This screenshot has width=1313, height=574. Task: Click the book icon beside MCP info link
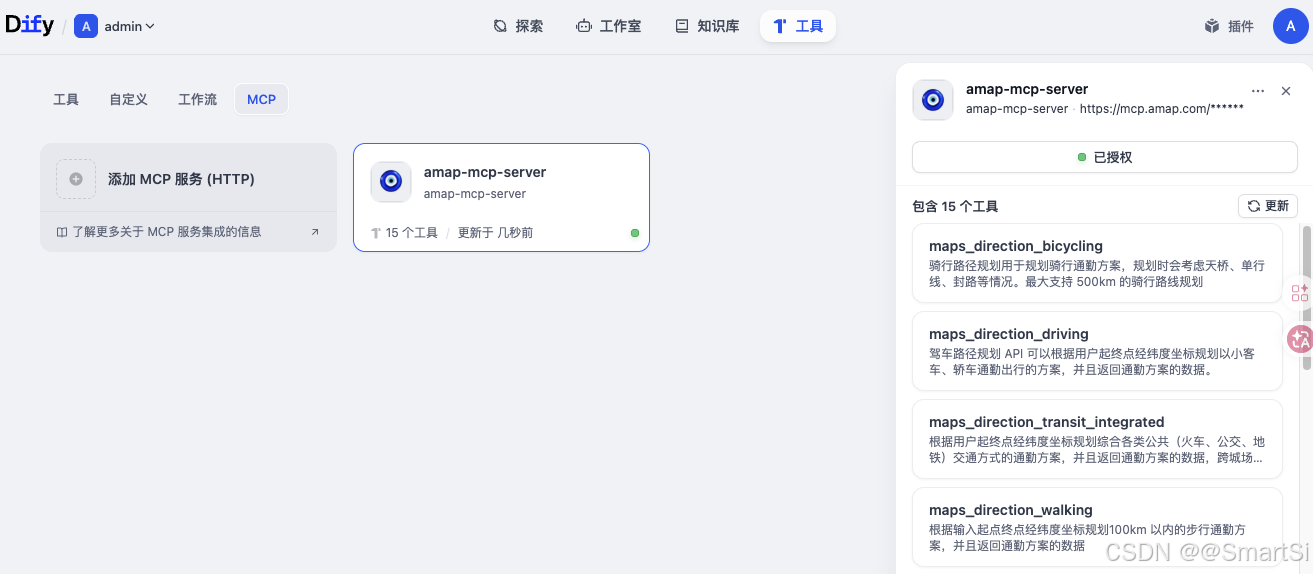point(62,232)
